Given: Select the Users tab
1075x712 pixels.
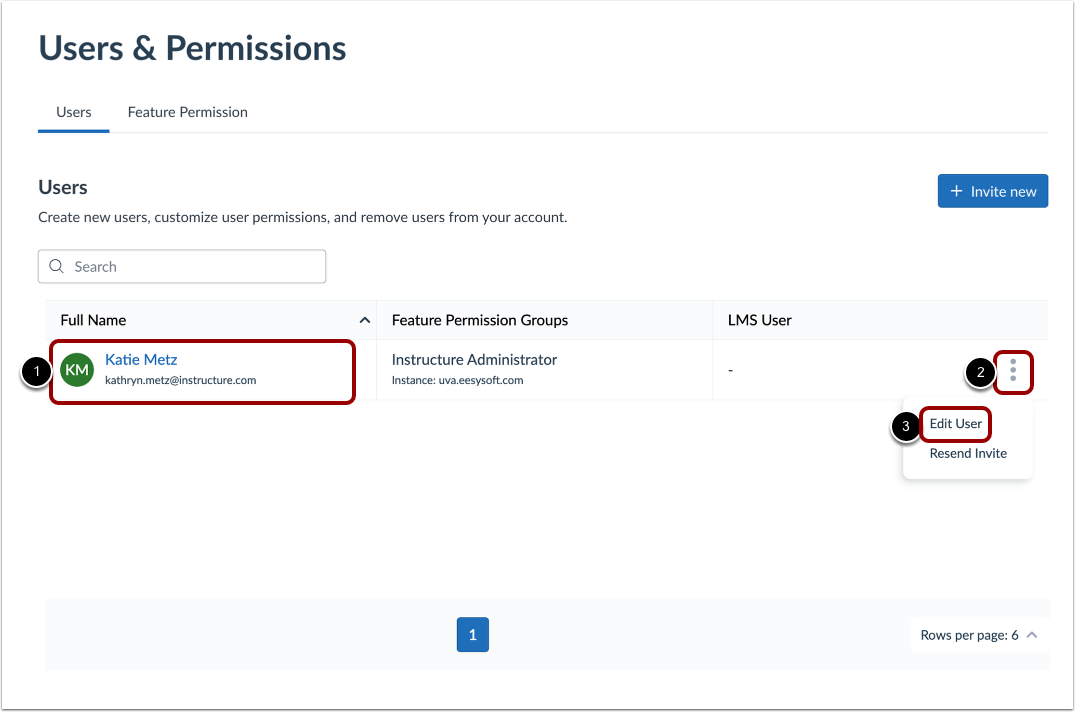Looking at the screenshot, I should 73,112.
